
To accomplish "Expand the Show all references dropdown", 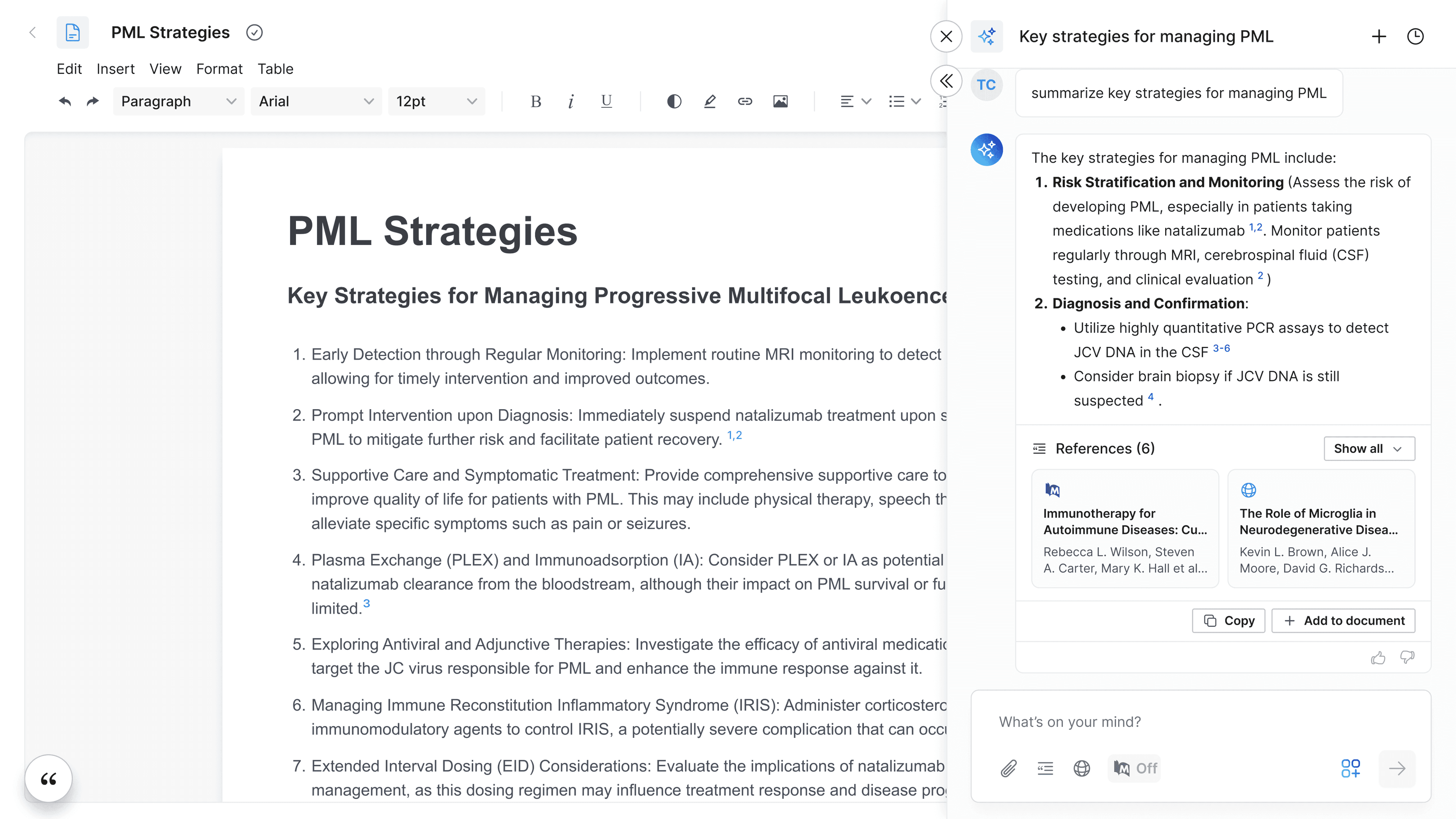I will pyautogui.click(x=1369, y=449).
